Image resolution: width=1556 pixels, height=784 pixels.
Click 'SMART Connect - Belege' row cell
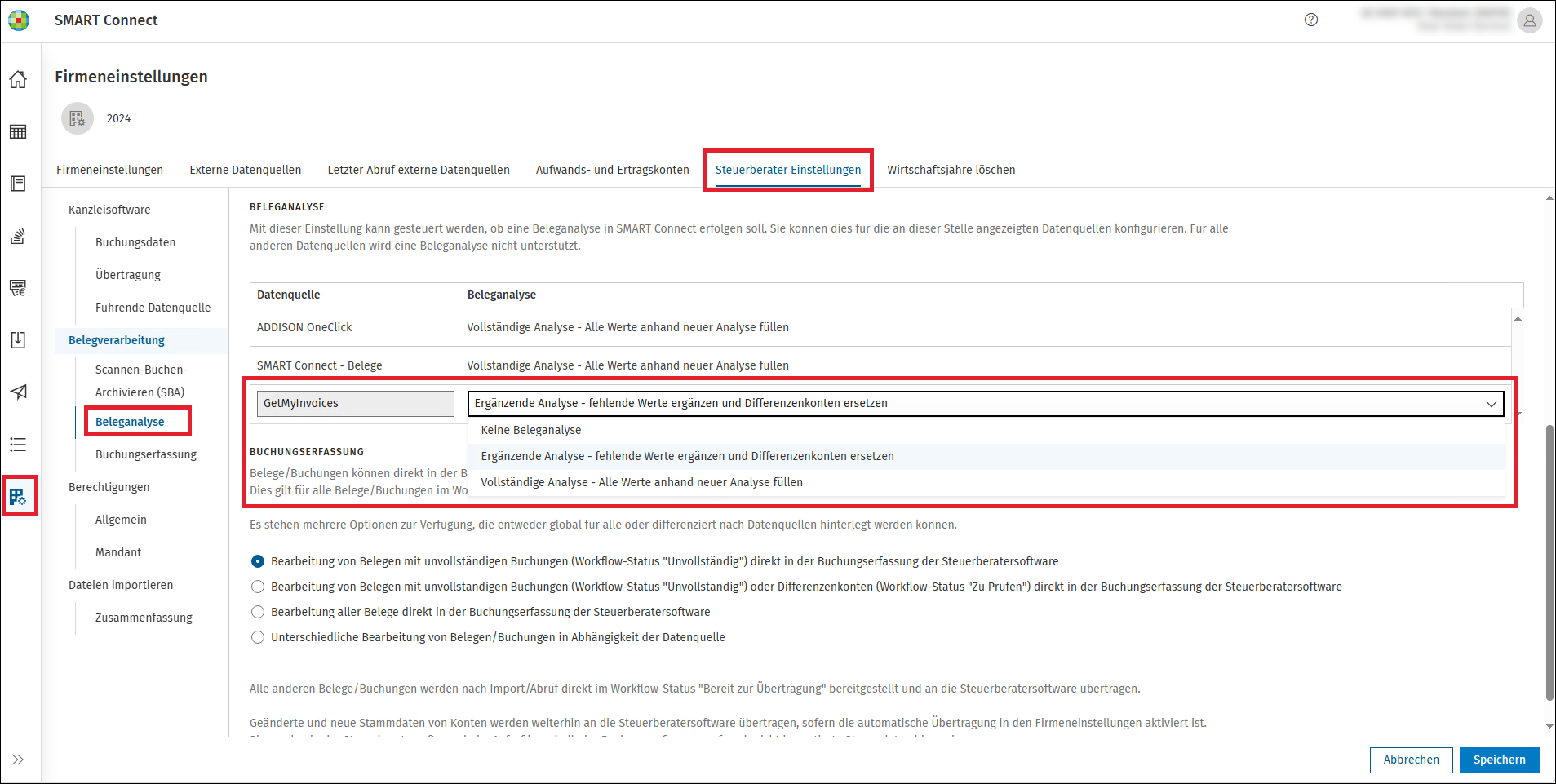(x=320, y=365)
